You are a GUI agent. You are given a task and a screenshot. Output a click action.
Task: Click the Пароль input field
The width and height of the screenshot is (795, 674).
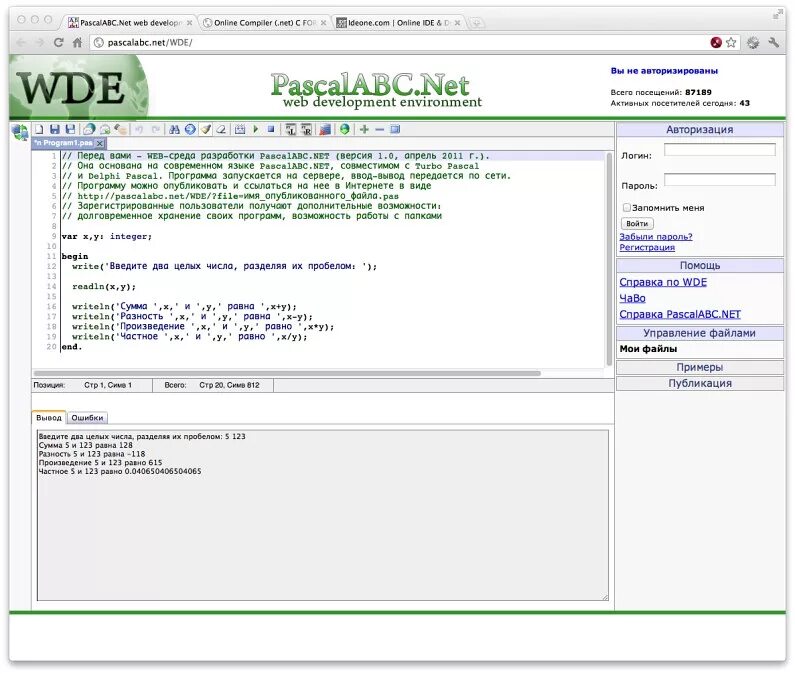(719, 180)
